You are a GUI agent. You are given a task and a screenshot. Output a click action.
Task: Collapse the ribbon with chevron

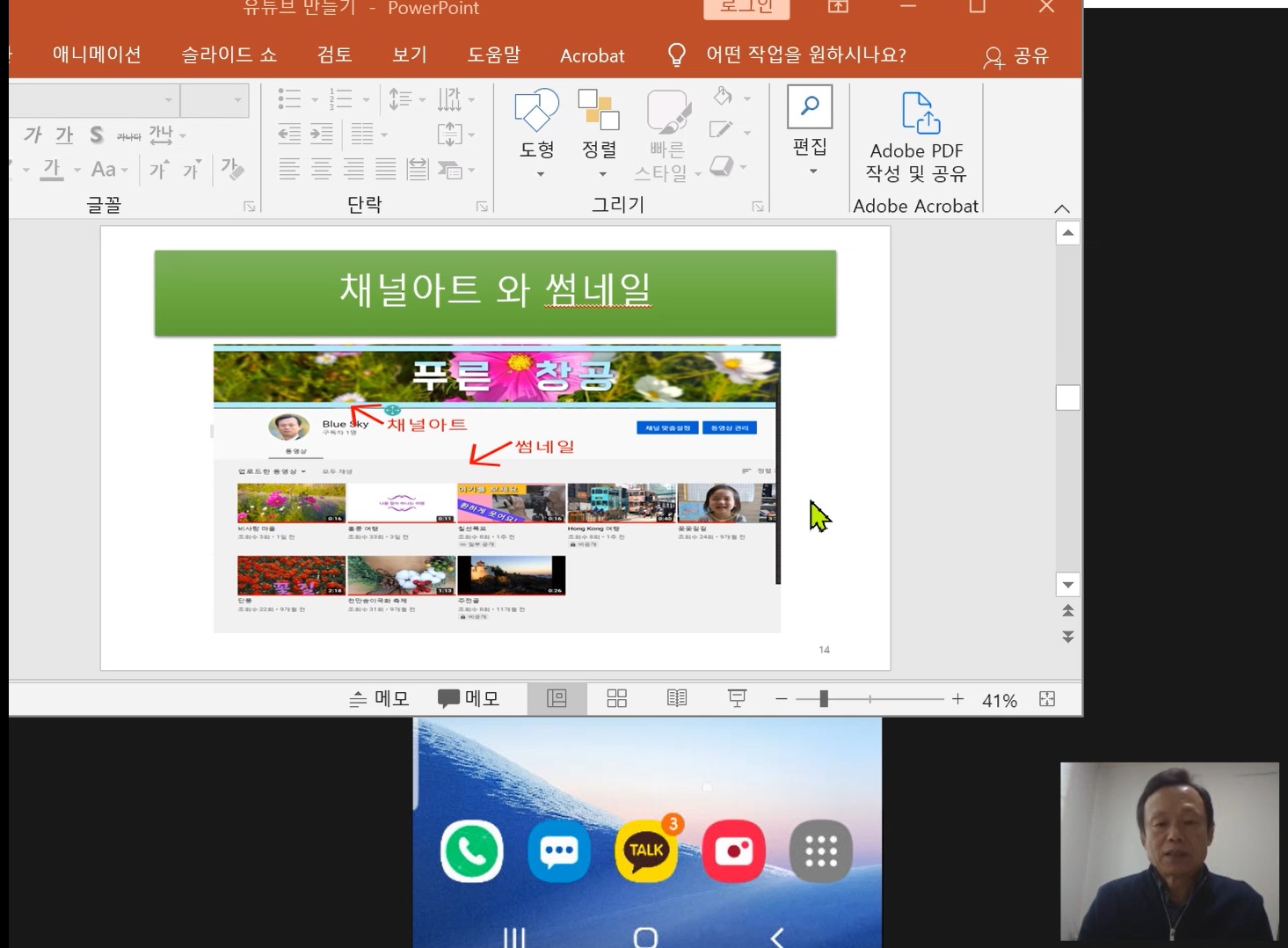[1062, 208]
